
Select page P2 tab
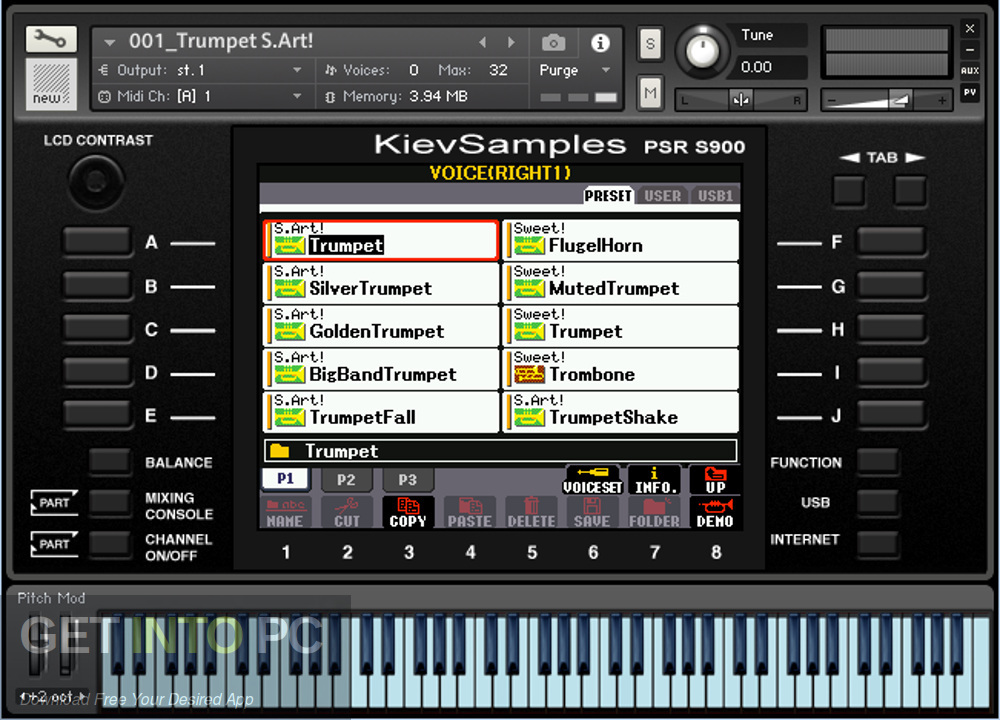click(346, 480)
